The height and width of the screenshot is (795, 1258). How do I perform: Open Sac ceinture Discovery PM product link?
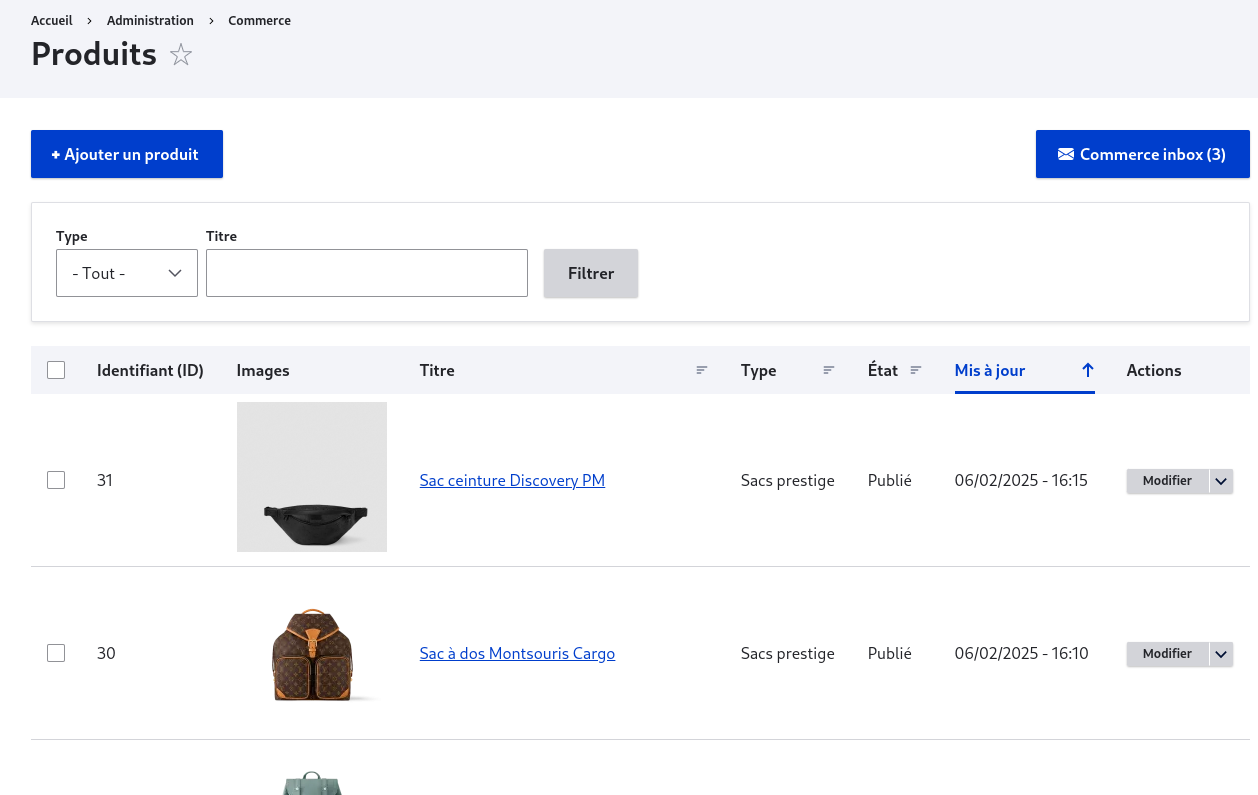coord(512,480)
